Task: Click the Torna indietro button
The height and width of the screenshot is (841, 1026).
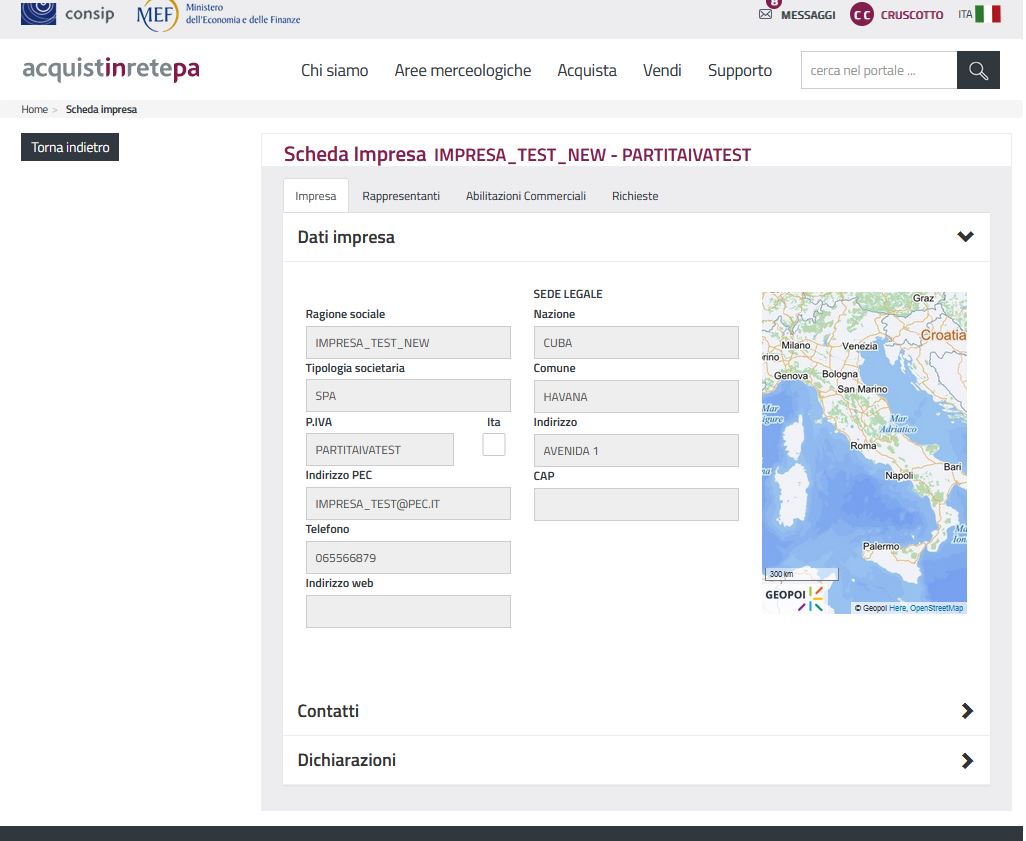Action: pos(70,147)
